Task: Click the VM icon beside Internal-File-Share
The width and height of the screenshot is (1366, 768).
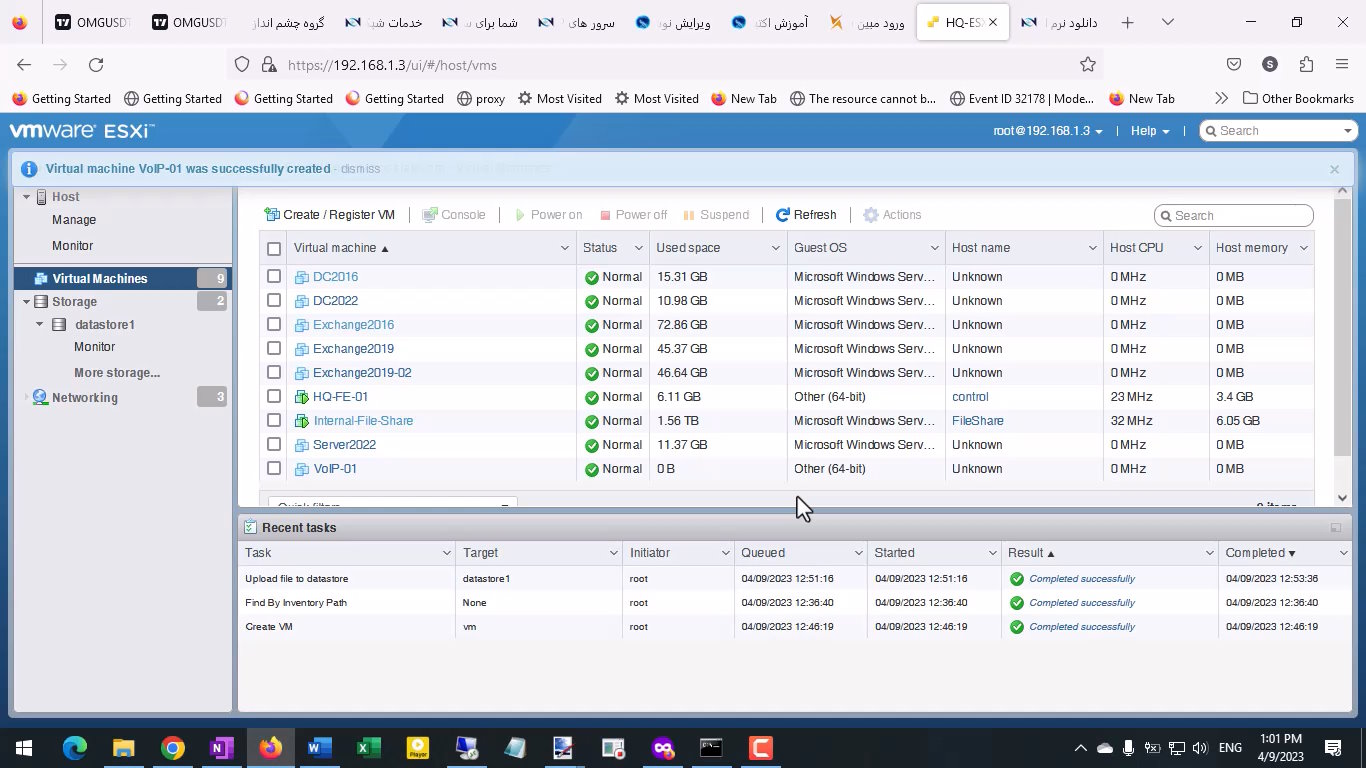Action: pyautogui.click(x=302, y=421)
